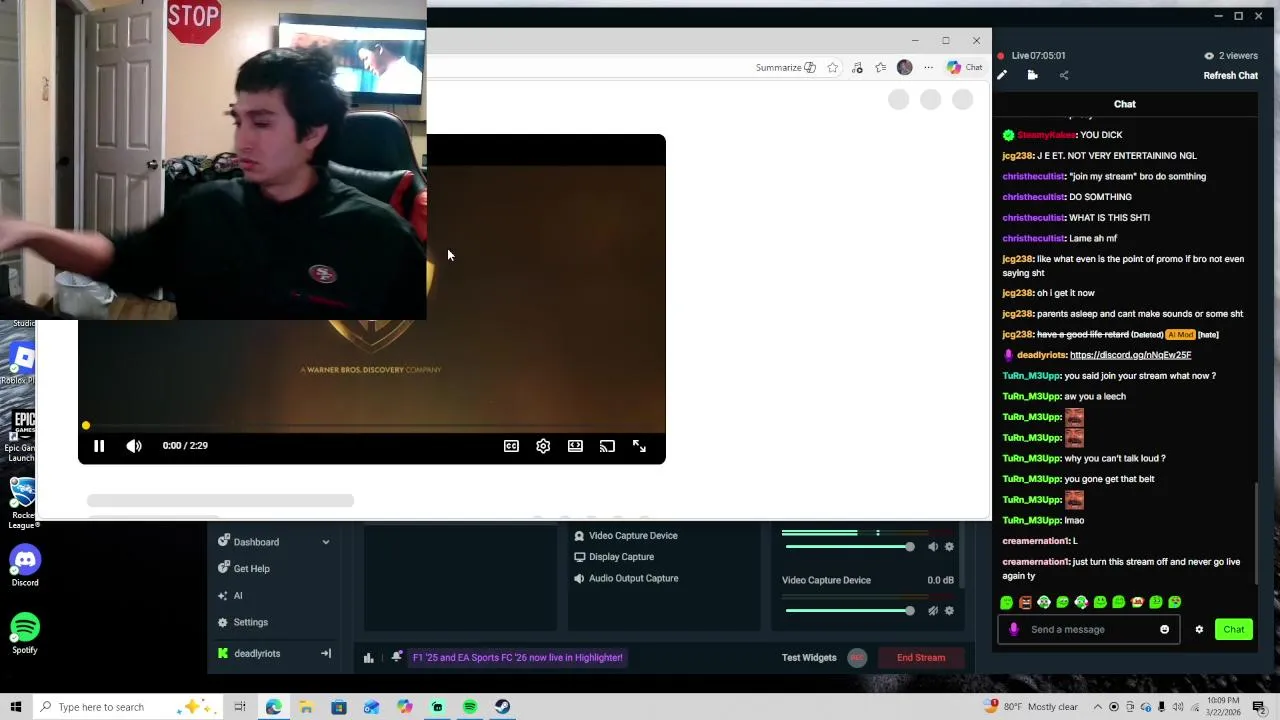This screenshot has width=1280, height=720.
Task: Enter fullscreen in the video player
Action: [639, 446]
